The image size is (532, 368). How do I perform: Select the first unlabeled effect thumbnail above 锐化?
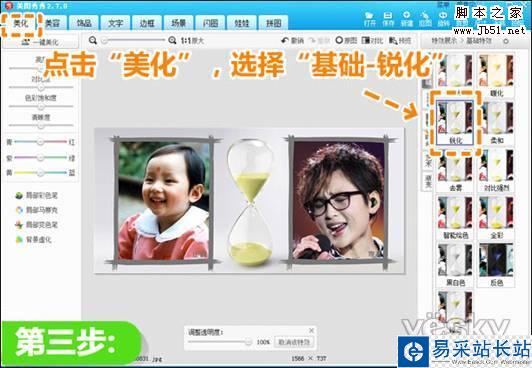(x=455, y=71)
